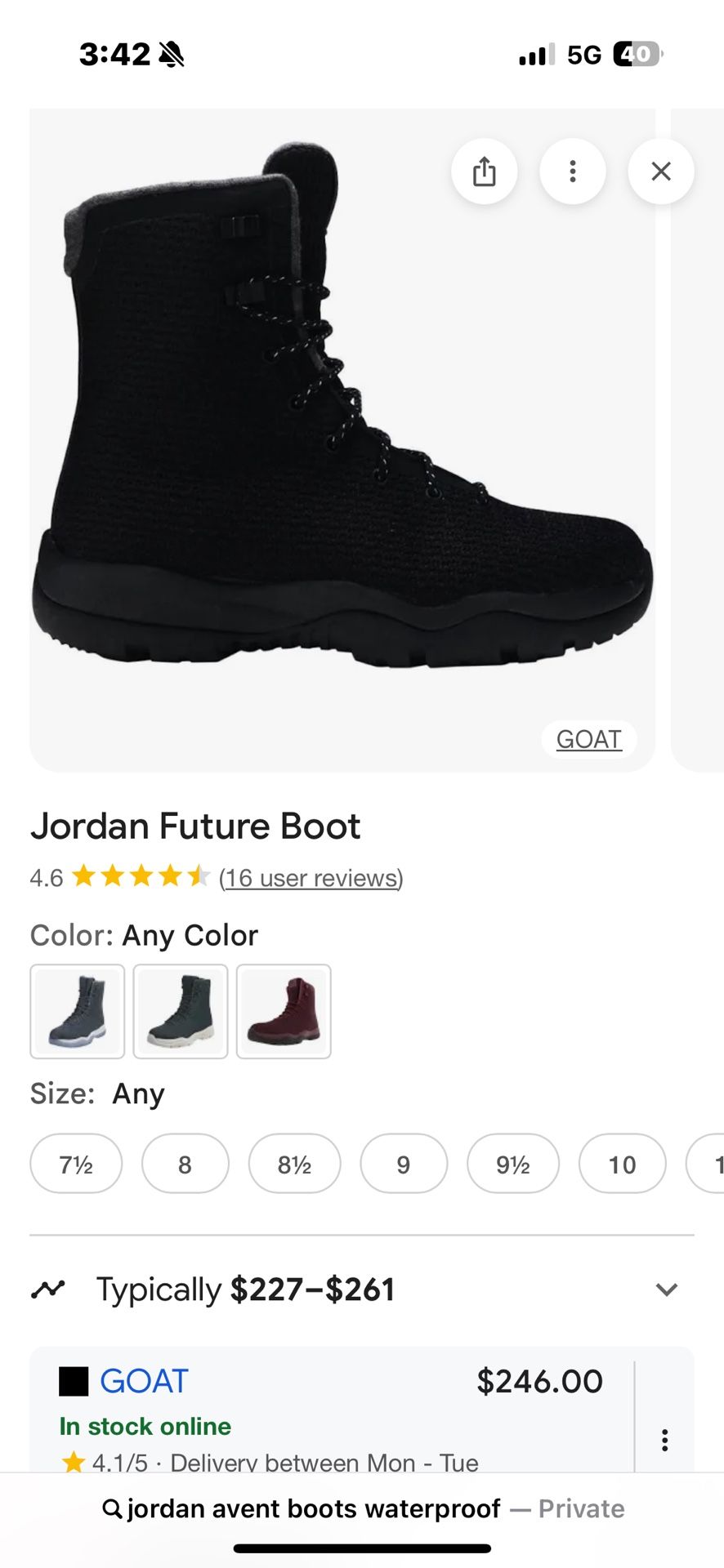Choose size 10 option
The width and height of the screenshot is (724, 1568).
click(622, 1164)
